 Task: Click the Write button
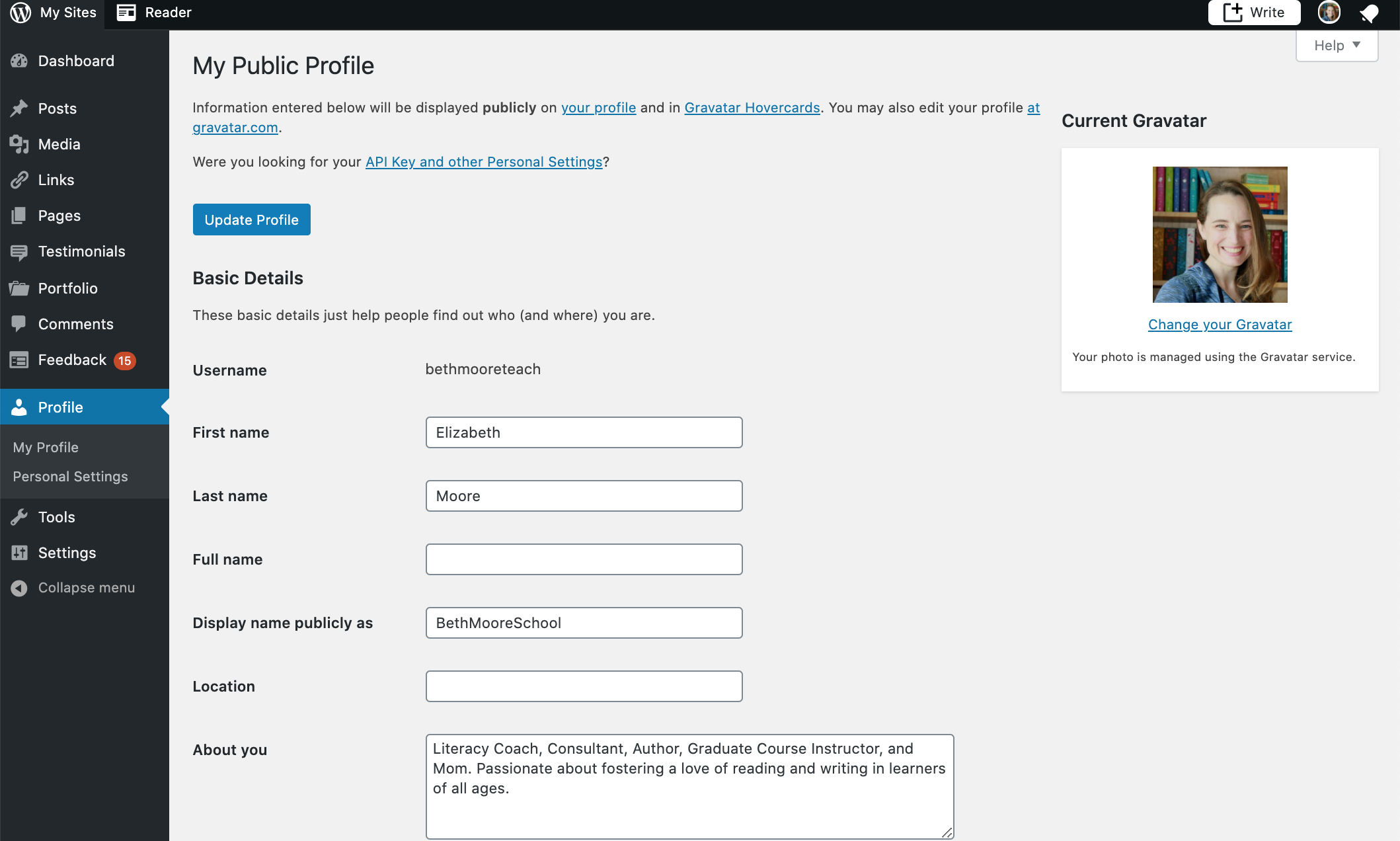point(1254,13)
